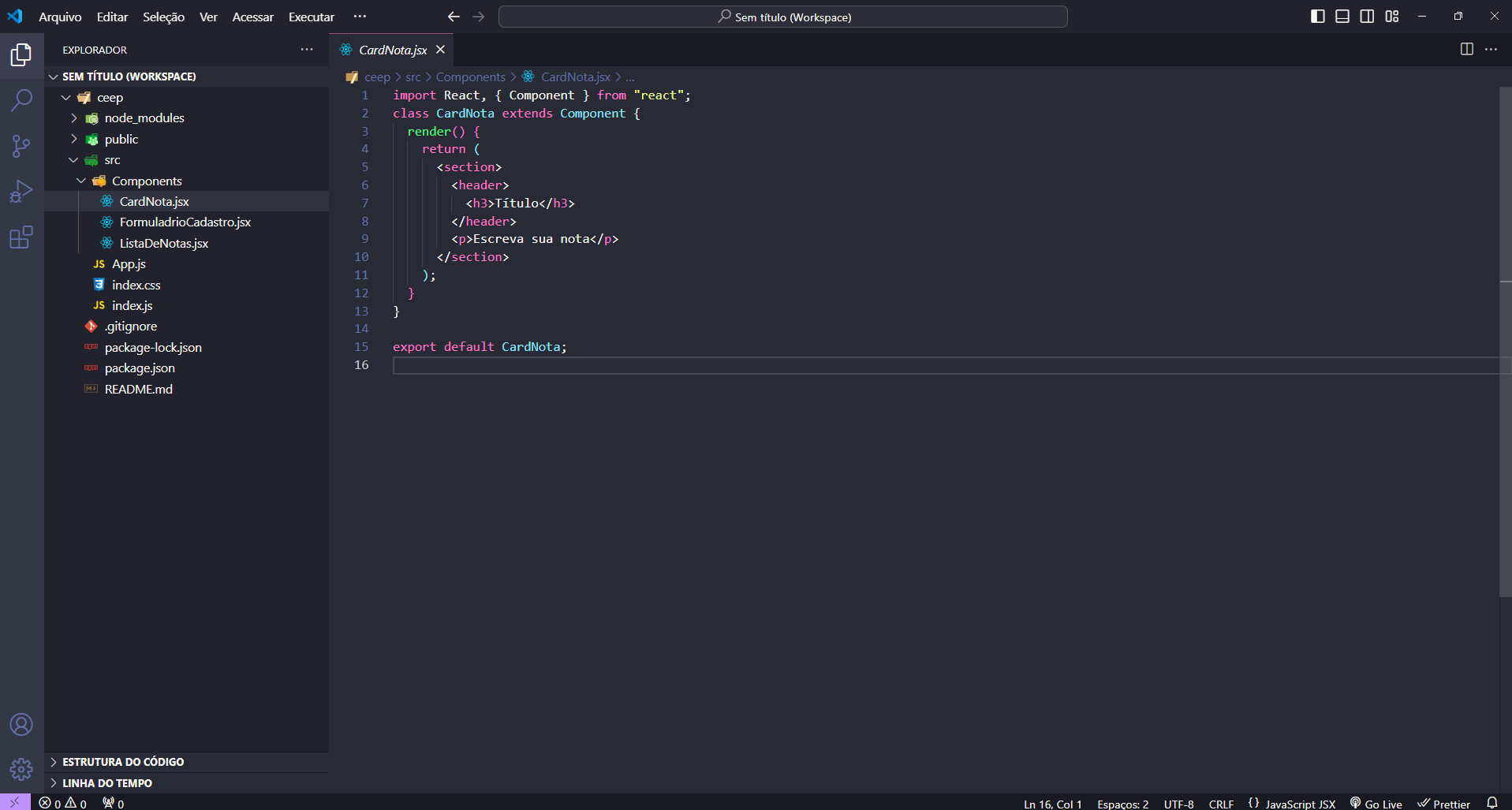1512x810 pixels.
Task: Open the Accounts icon in activity bar
Action: tap(21, 724)
